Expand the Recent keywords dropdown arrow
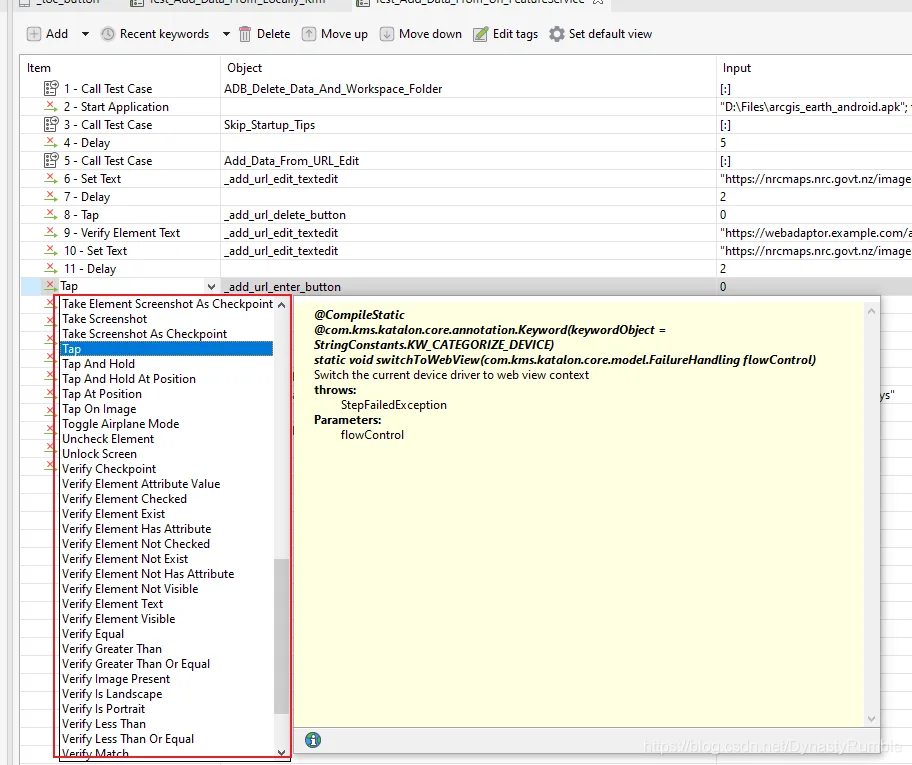The image size is (912, 765). pos(226,34)
